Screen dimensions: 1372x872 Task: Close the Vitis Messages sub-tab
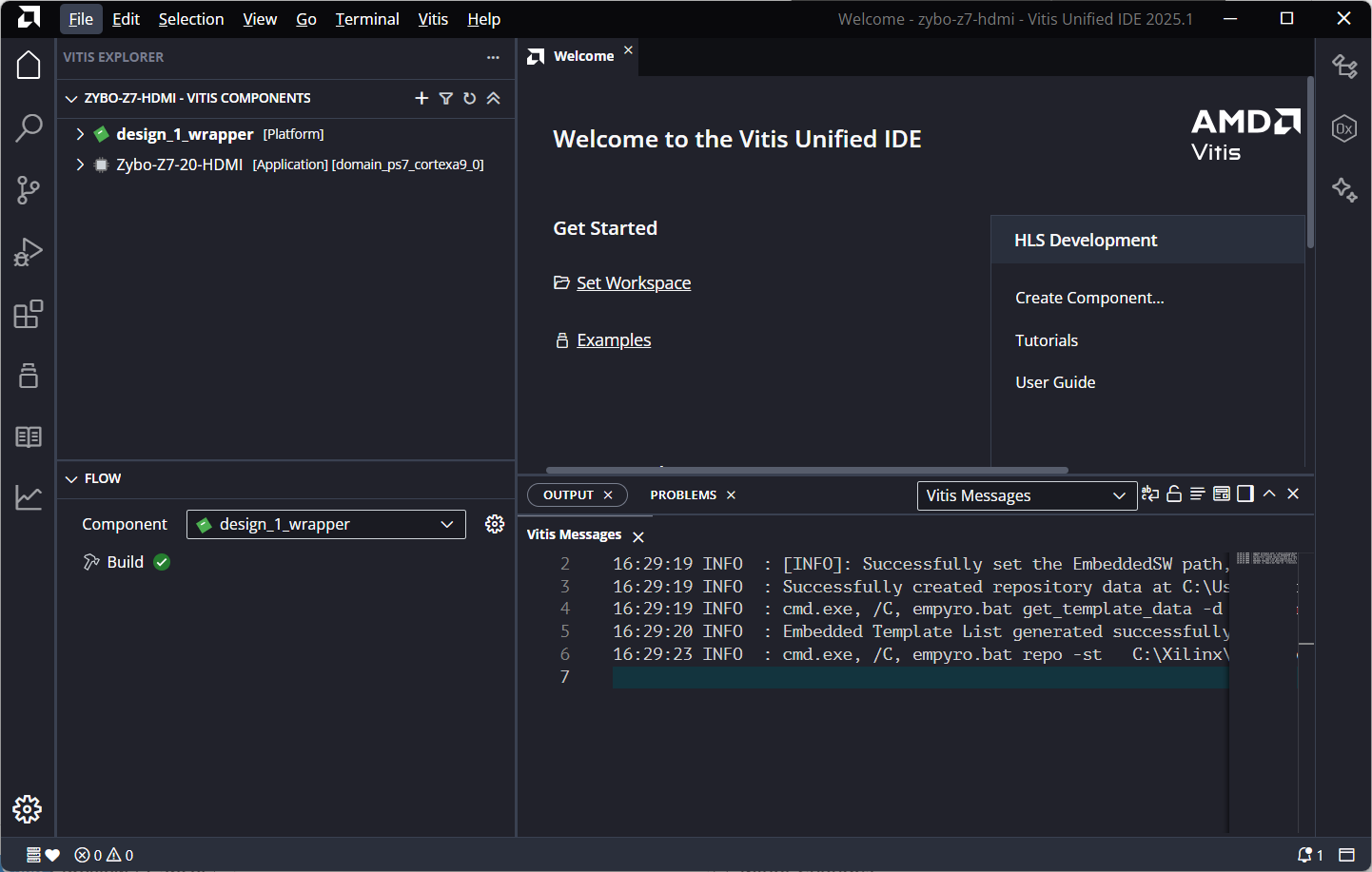point(638,537)
